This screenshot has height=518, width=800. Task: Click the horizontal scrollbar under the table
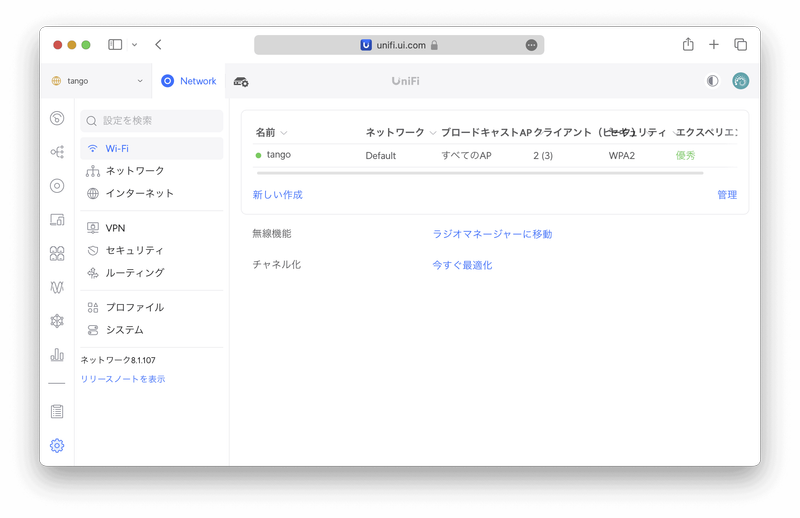[x=480, y=174]
